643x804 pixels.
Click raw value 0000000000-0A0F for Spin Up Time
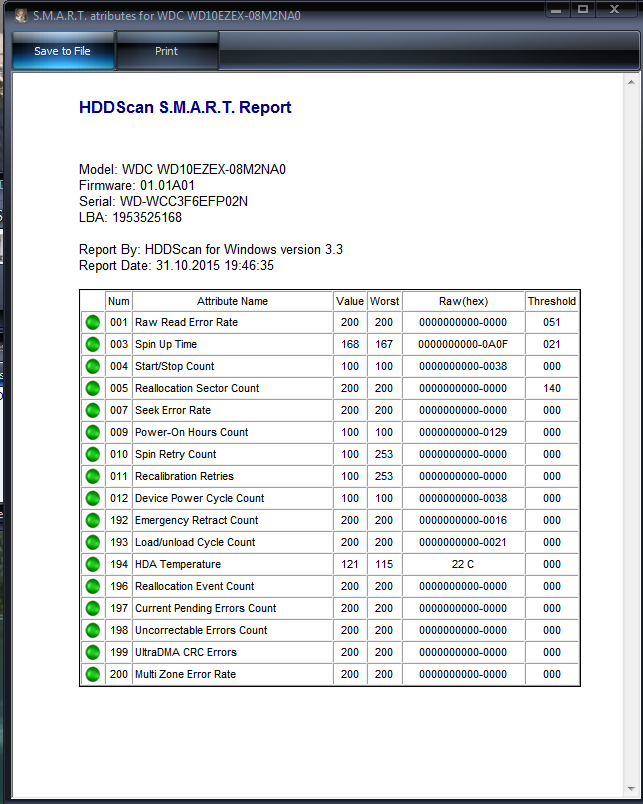click(463, 345)
